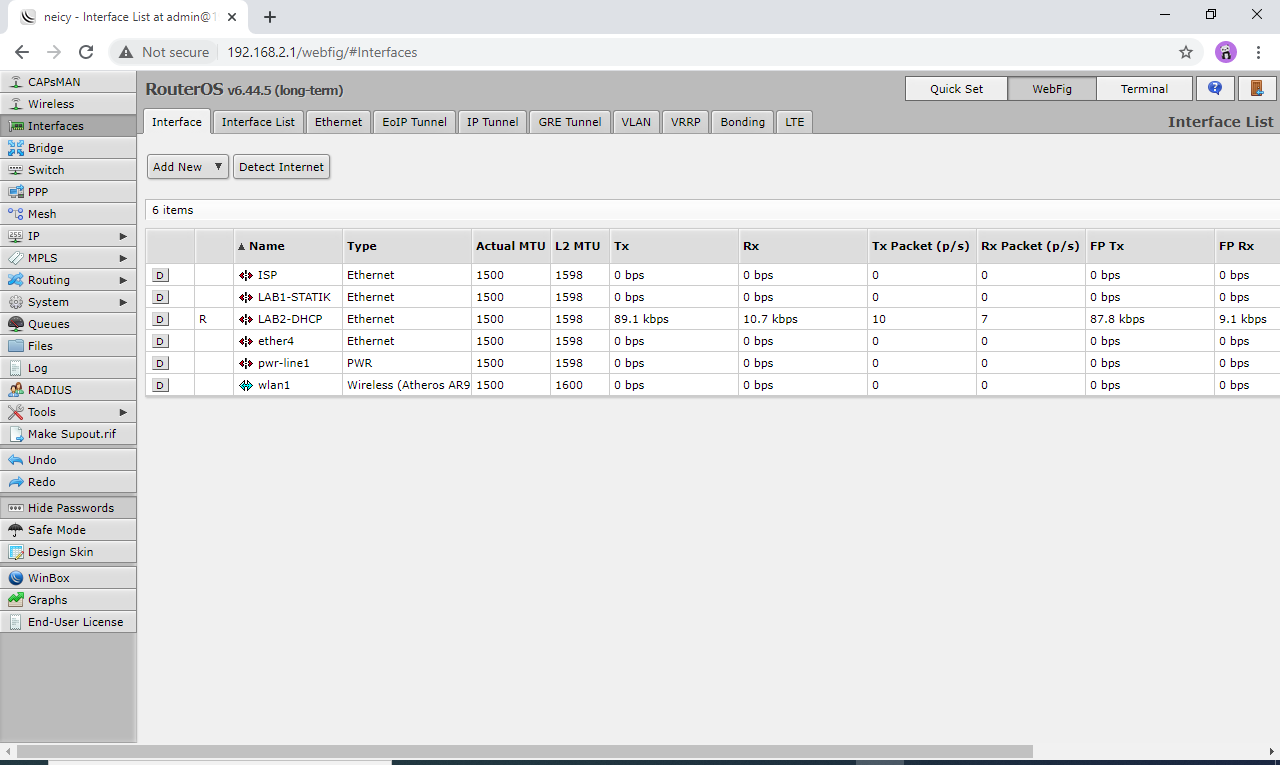Image resolution: width=1280 pixels, height=765 pixels.
Task: Click the ether4 interface icon
Action: point(246,341)
